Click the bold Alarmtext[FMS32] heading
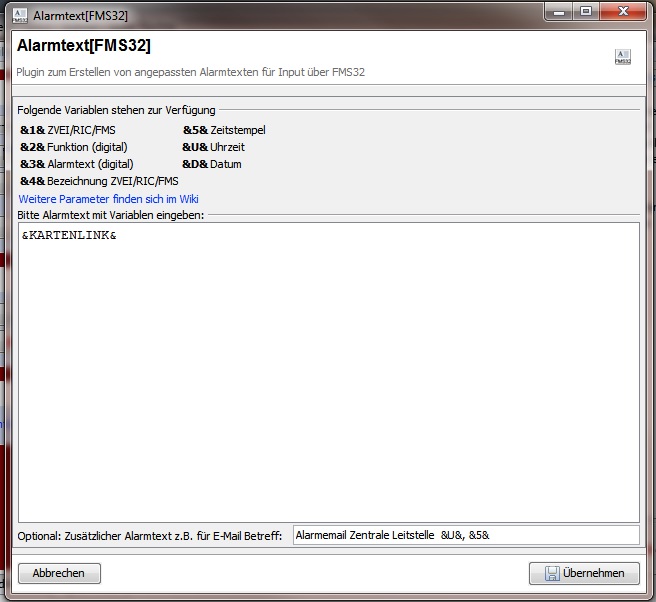 pos(84,46)
